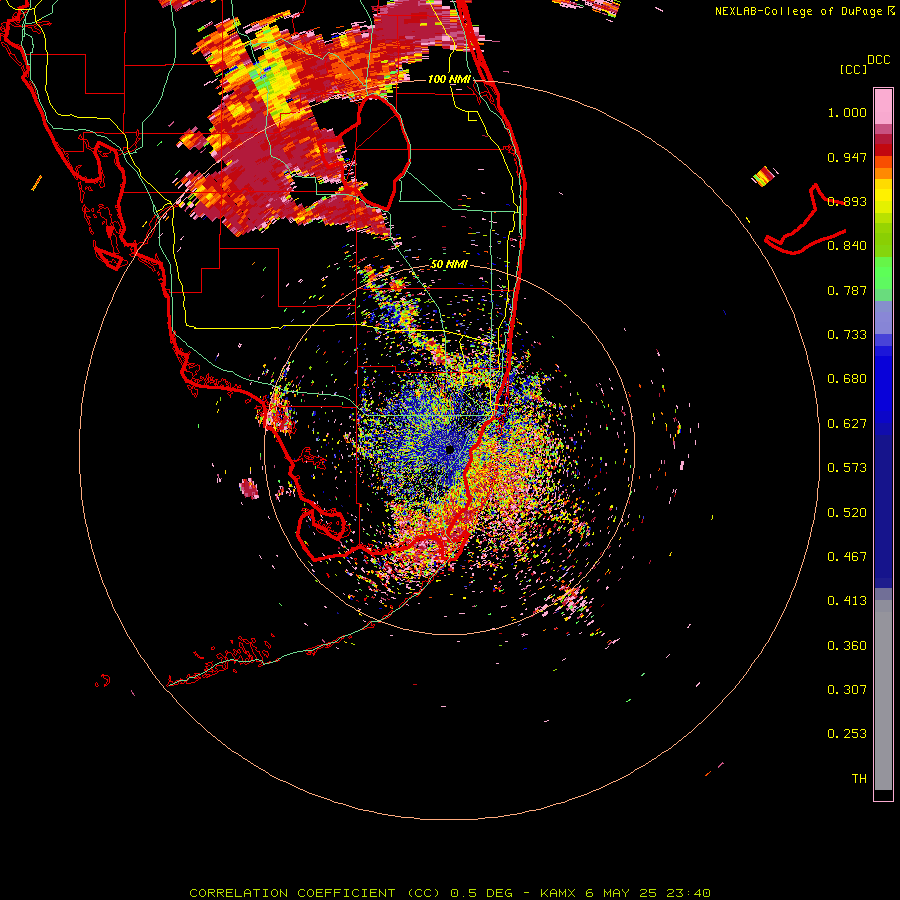900x900 pixels.
Task: Pick the bright green color bar segment
Action: coord(883,273)
